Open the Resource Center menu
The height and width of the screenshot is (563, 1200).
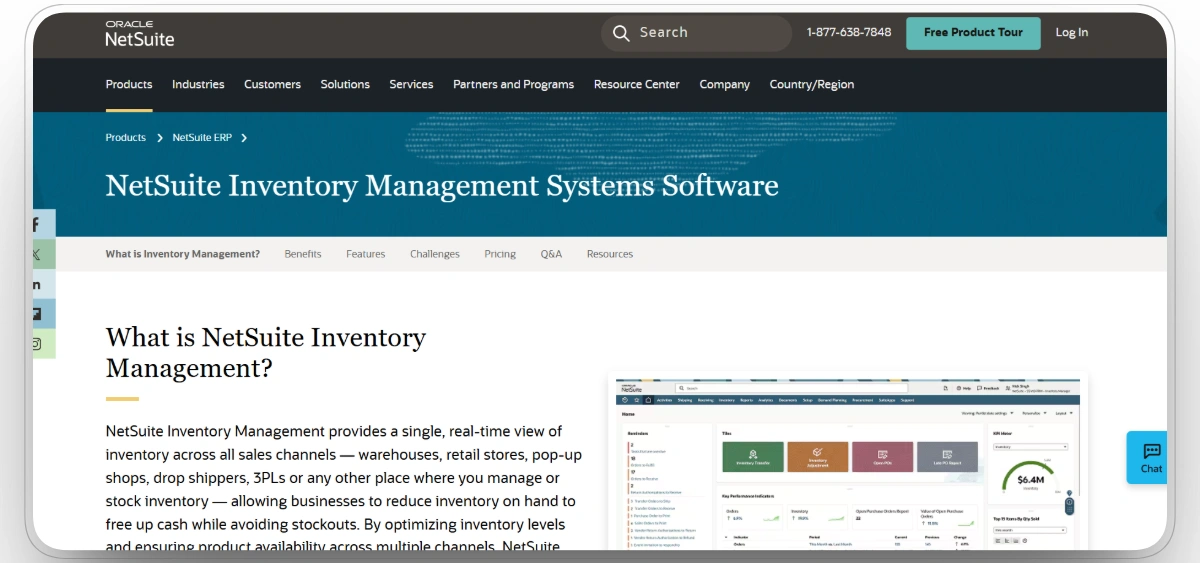(636, 85)
